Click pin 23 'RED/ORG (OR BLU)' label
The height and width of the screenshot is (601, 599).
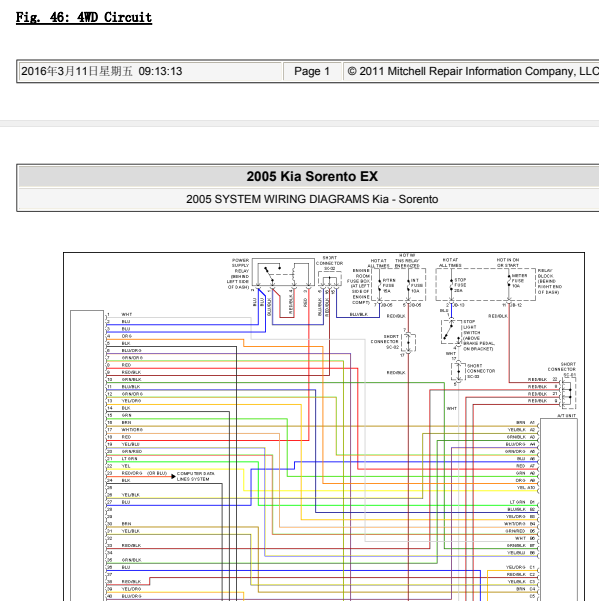144,473
